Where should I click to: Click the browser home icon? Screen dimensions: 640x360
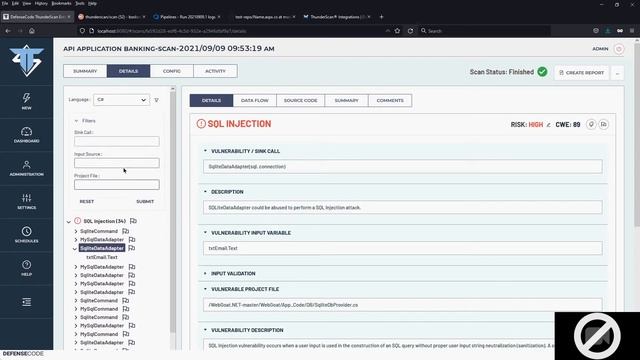(32, 31)
